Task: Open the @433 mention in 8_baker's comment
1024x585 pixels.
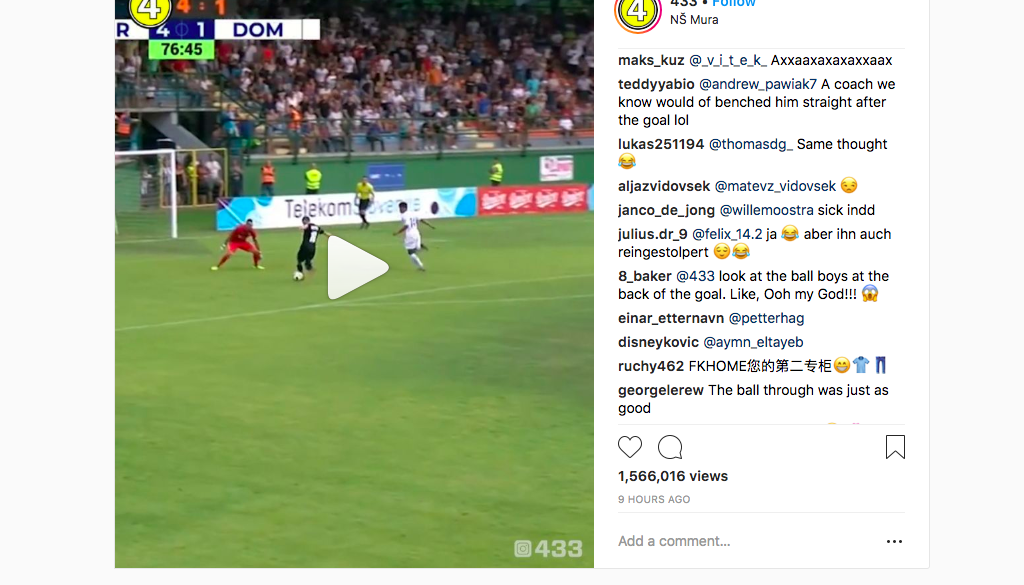Action: pyautogui.click(x=695, y=276)
